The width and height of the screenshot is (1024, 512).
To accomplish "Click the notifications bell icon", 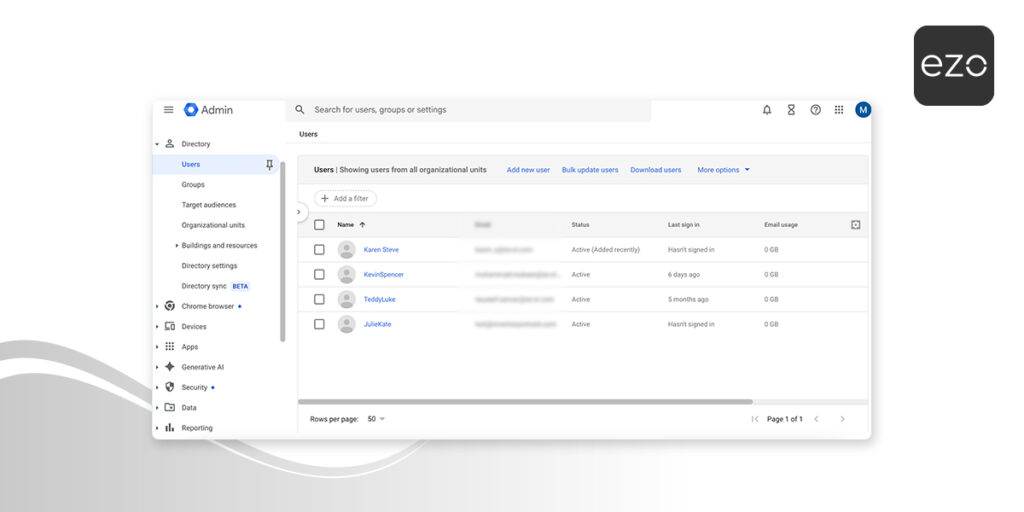I will pos(767,110).
